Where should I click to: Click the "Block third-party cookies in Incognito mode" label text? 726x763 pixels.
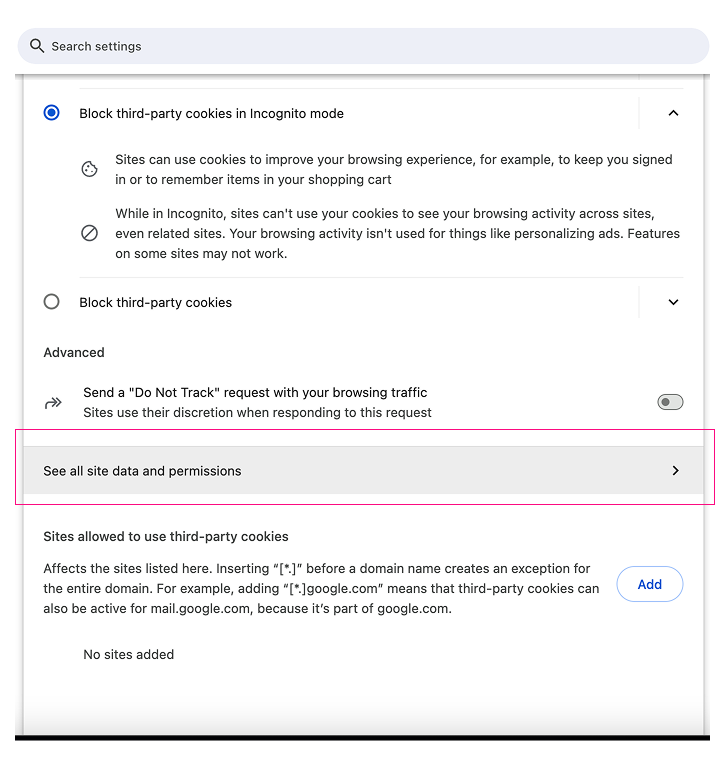coord(212,114)
